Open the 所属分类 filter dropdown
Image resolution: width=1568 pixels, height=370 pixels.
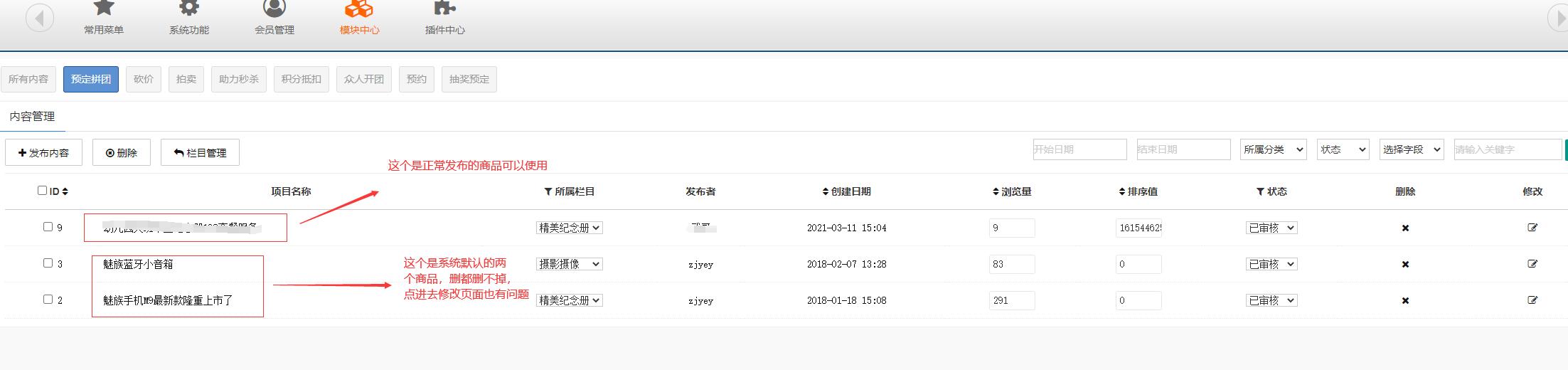[x=1273, y=149]
